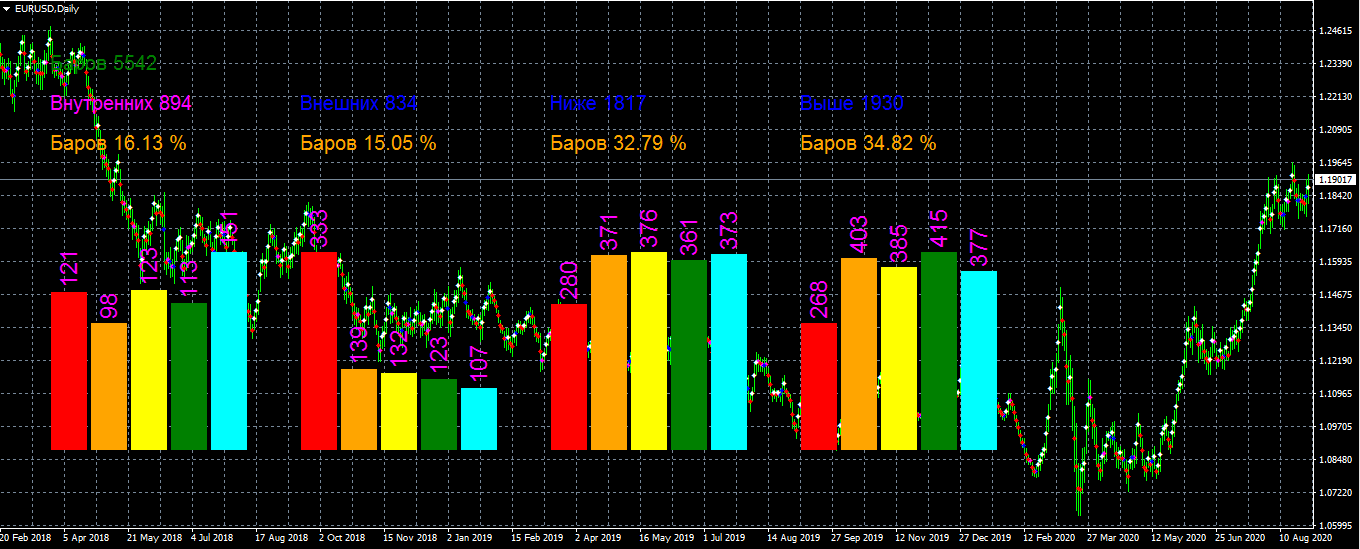Click the red histogram bar labeled 121

pos(69,371)
